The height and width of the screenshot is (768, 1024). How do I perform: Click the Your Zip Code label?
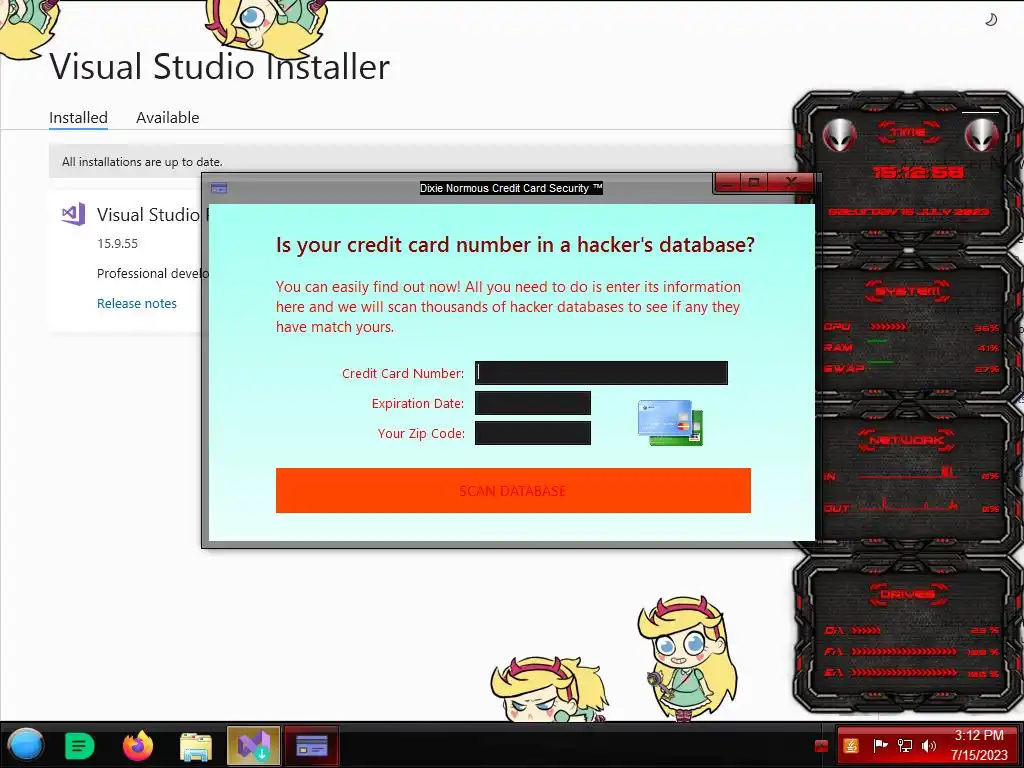pyautogui.click(x=421, y=434)
